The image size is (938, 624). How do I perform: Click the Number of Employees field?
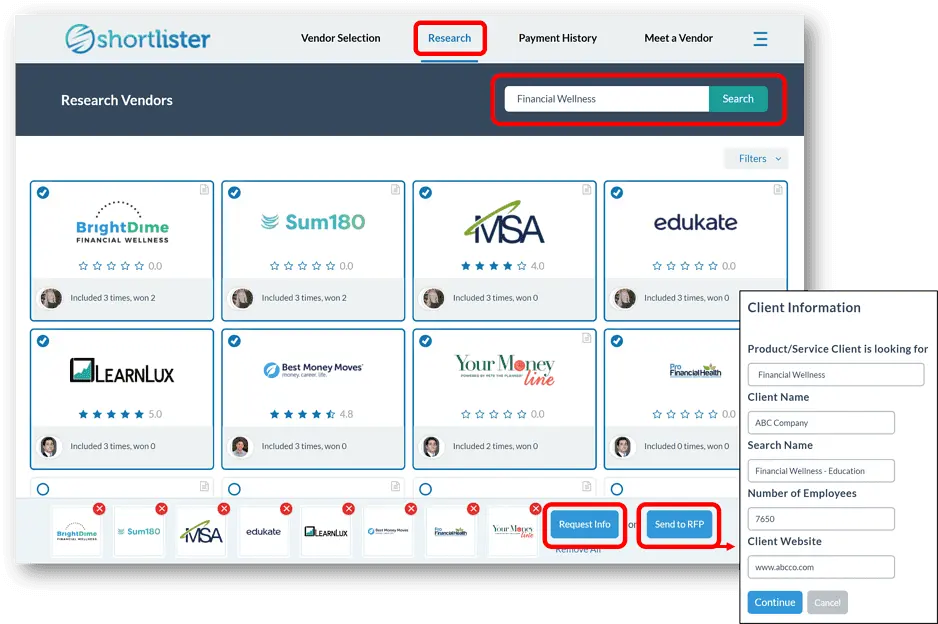tap(821, 519)
